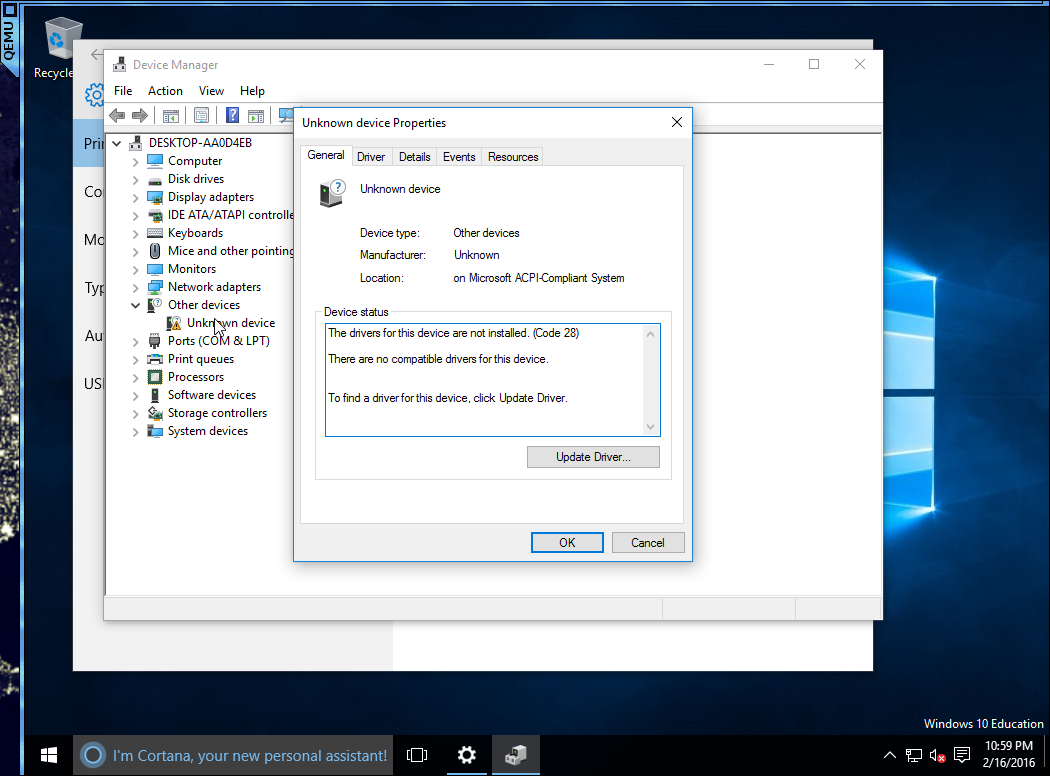Screen dimensions: 1050x776
Task: Expand the Print queues node
Action: click(135, 360)
